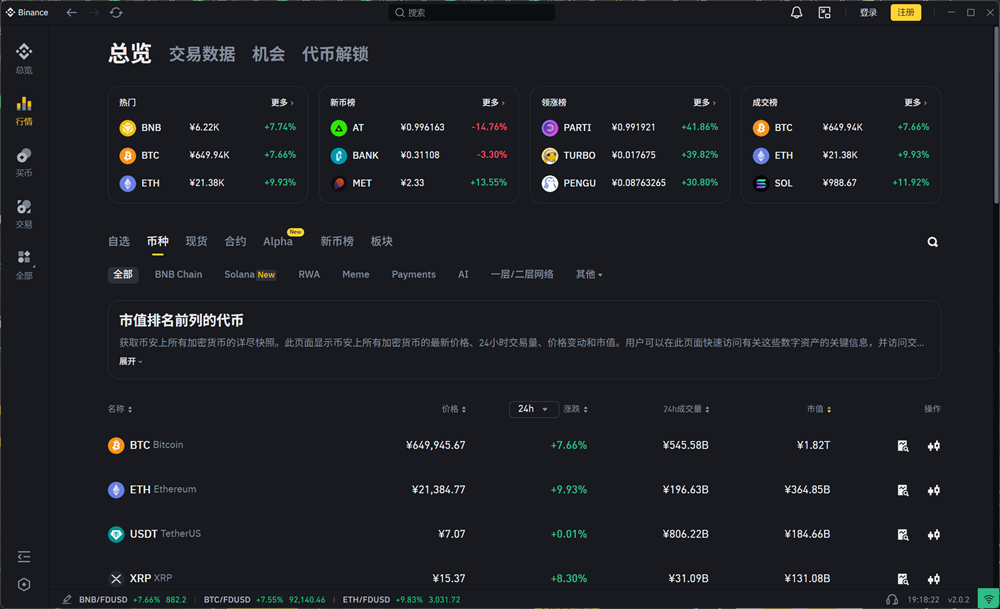Remove XRP row using the X icon
The height and width of the screenshot is (609, 1000).
click(x=116, y=578)
